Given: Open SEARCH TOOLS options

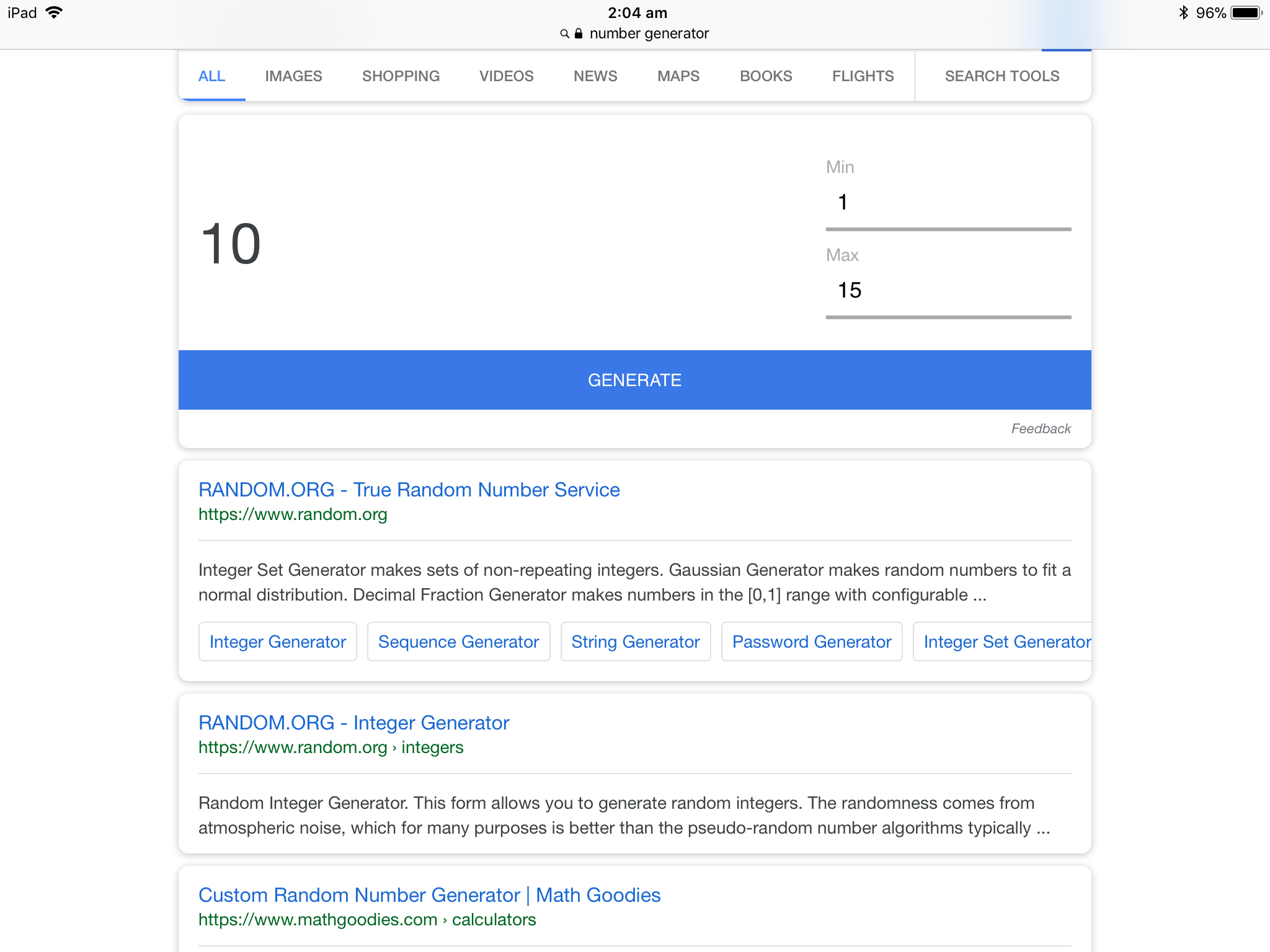Looking at the screenshot, I should [x=1002, y=76].
